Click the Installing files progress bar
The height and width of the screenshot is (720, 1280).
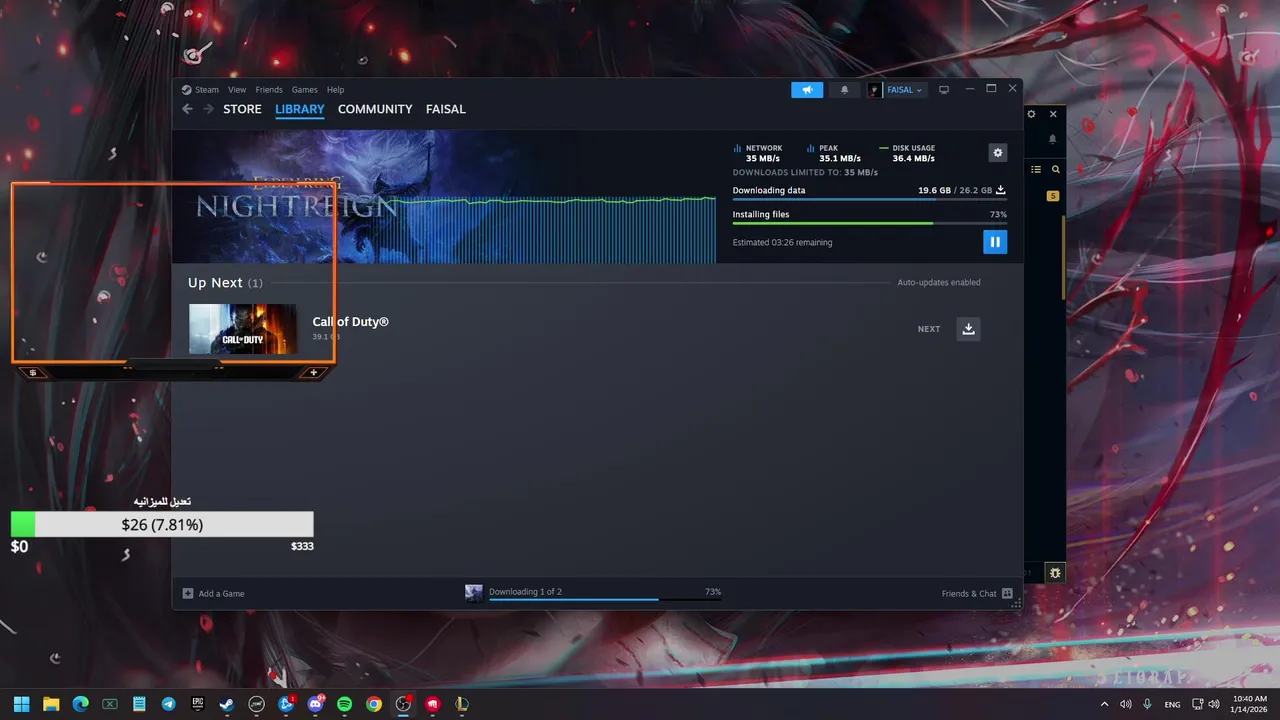click(x=869, y=223)
